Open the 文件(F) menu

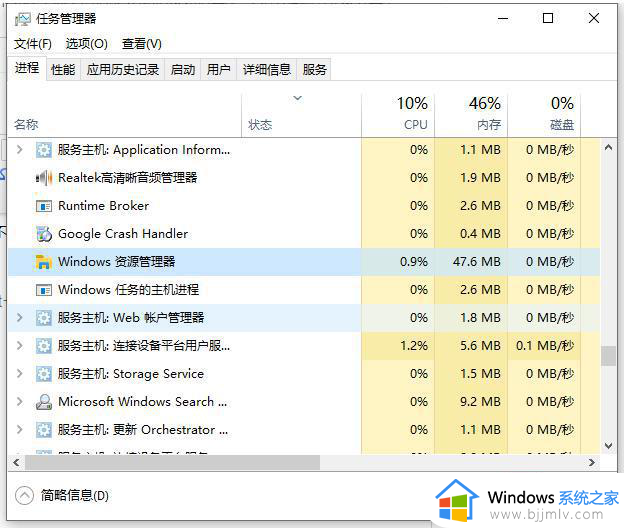pos(33,44)
